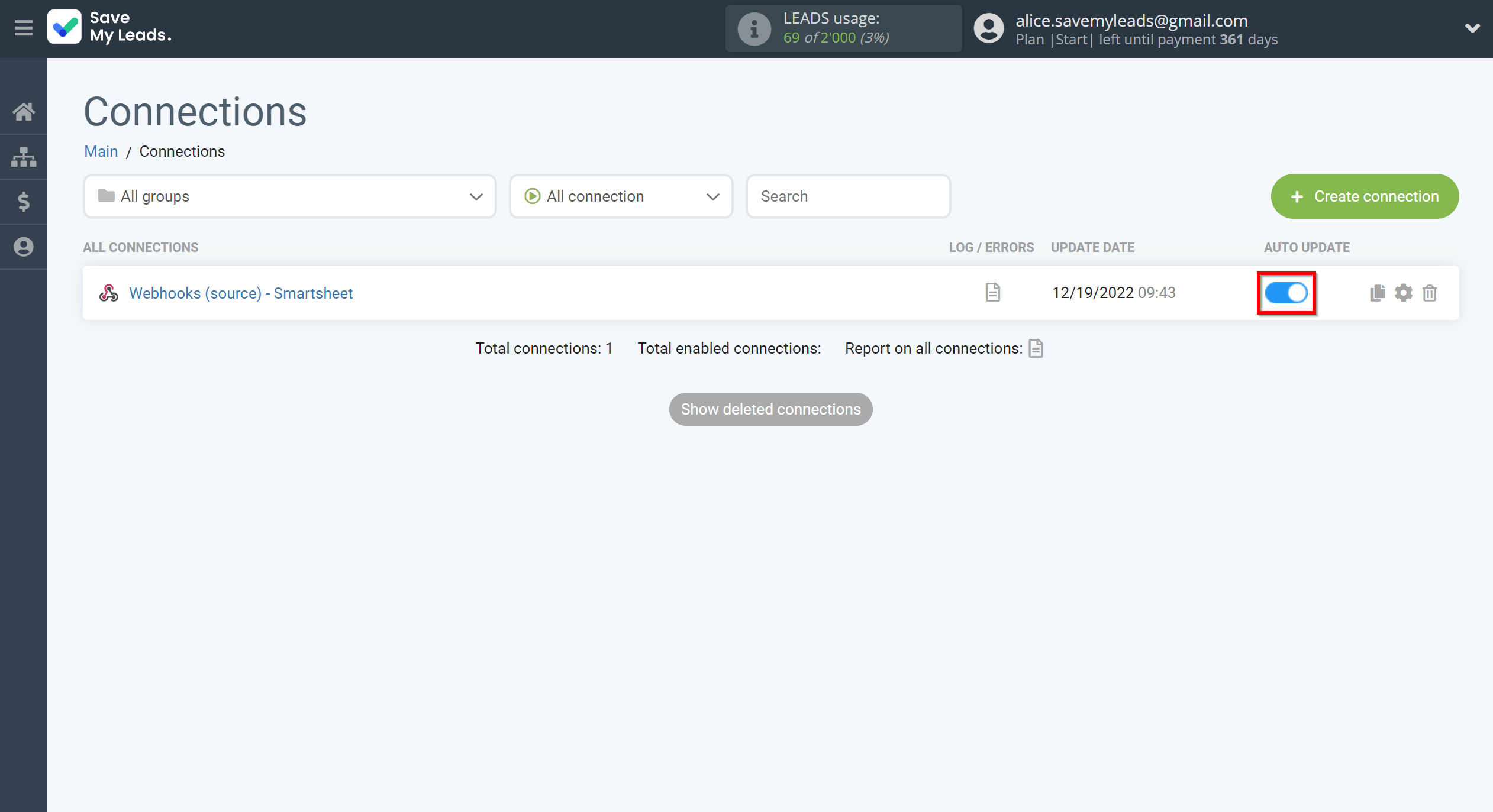The width and height of the screenshot is (1493, 812).
Task: Toggle the All connection status filter
Action: (622, 195)
